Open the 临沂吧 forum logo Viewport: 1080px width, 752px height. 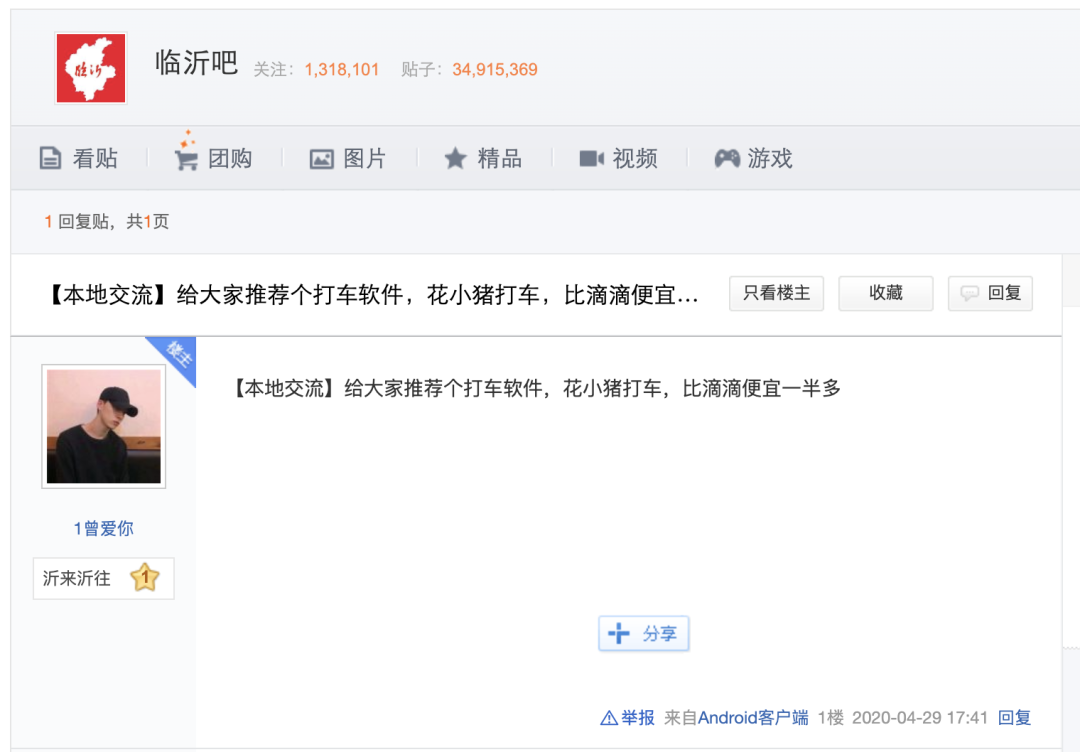[x=91, y=68]
